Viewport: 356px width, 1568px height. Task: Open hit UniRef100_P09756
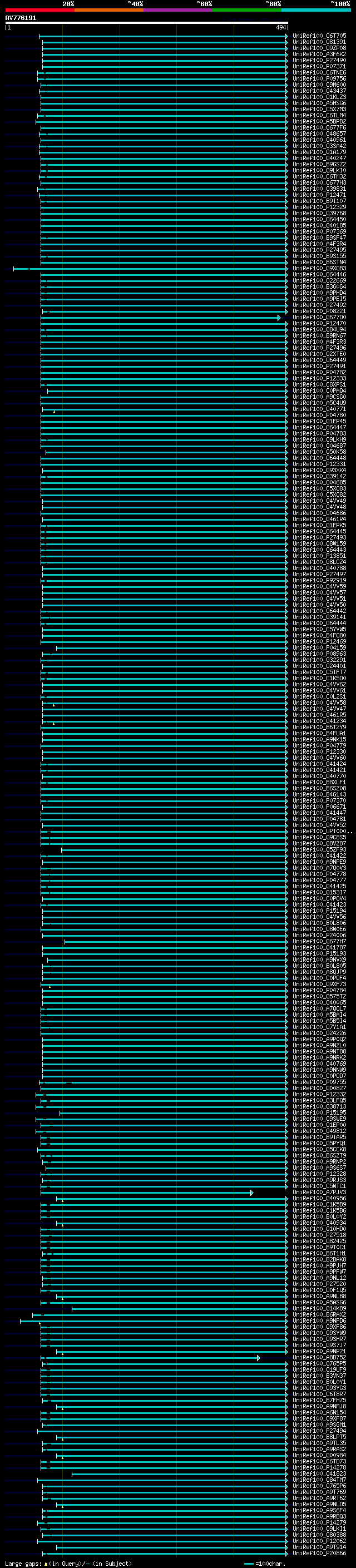click(x=319, y=78)
